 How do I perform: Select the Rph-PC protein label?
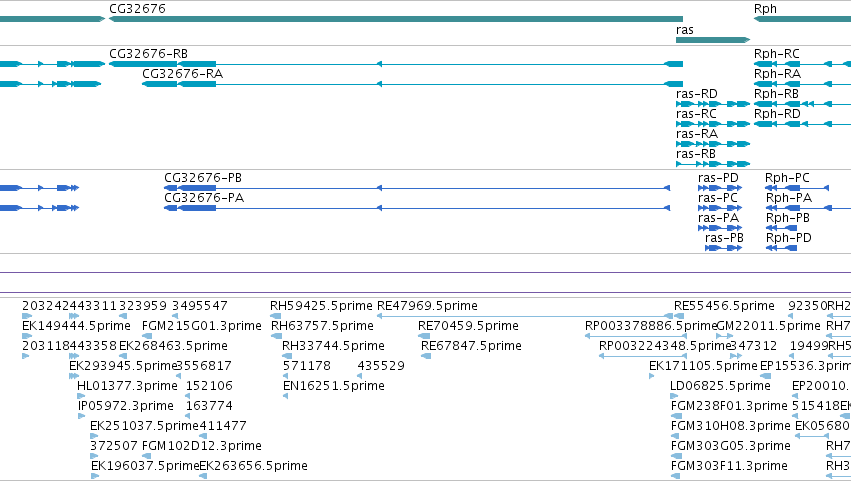click(787, 178)
